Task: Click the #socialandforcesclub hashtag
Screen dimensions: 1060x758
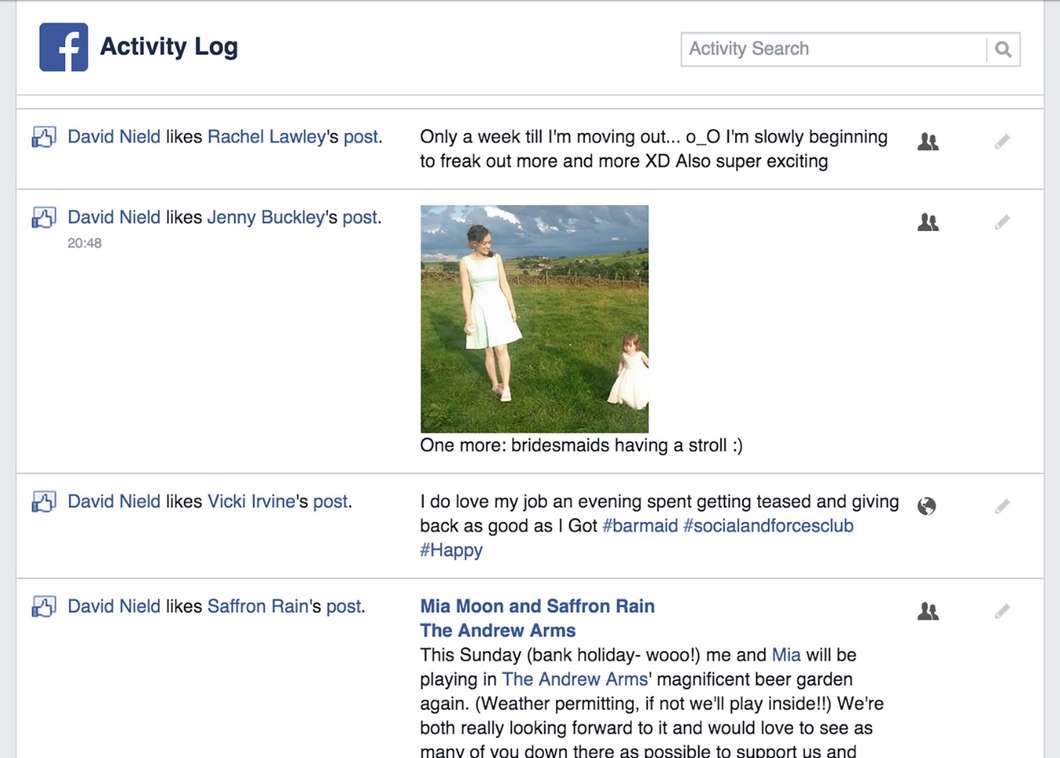Action: pyautogui.click(x=768, y=525)
